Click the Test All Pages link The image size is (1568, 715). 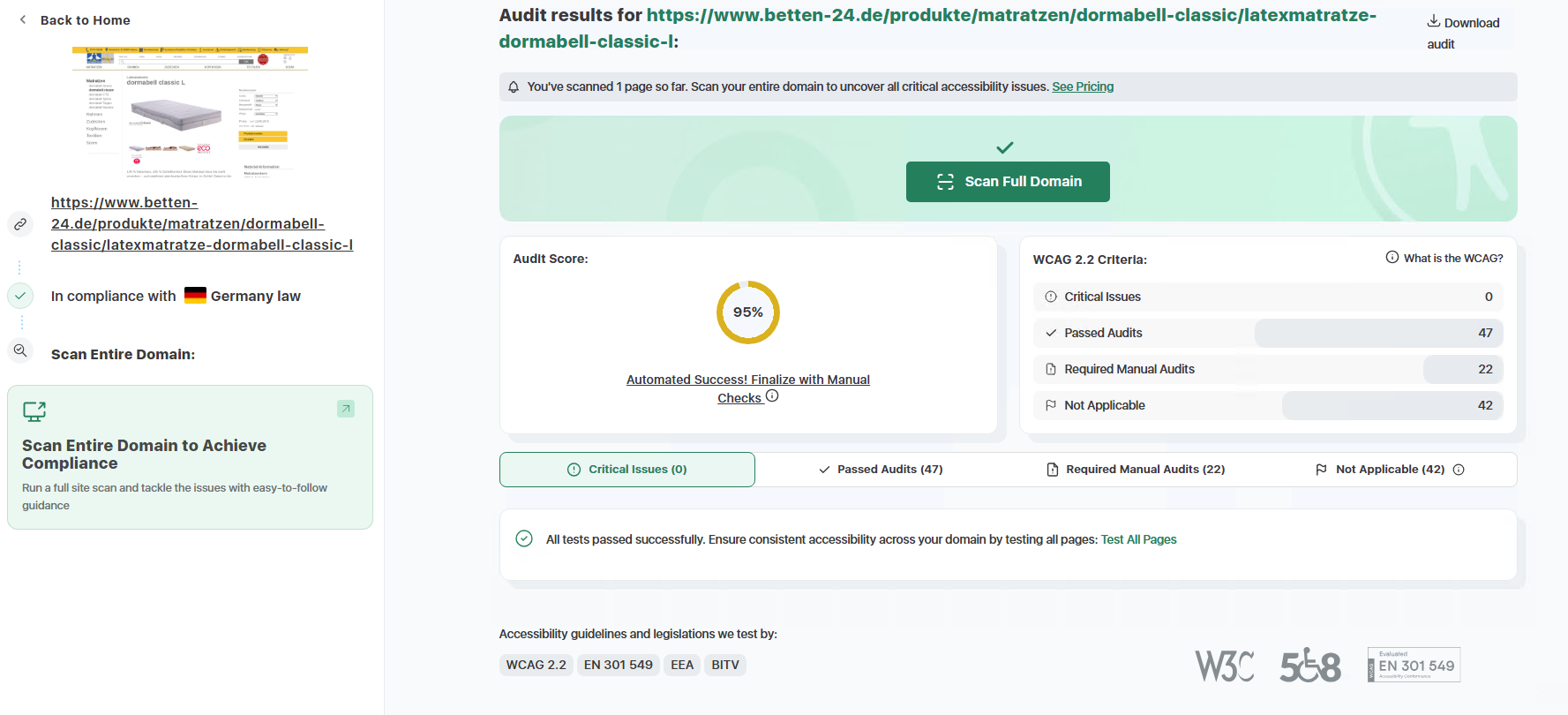pyautogui.click(x=1138, y=539)
